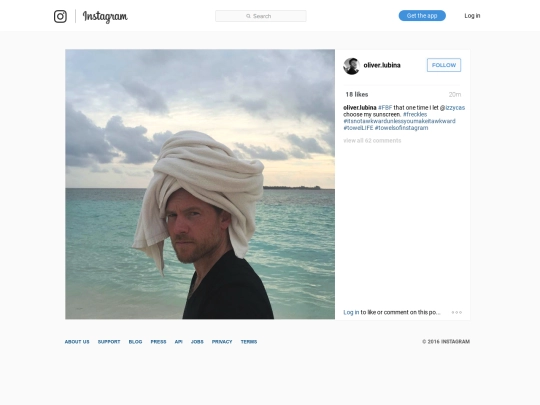The height and width of the screenshot is (405, 540).
Task: Visit the @izzycas mention
Action: tap(453, 107)
